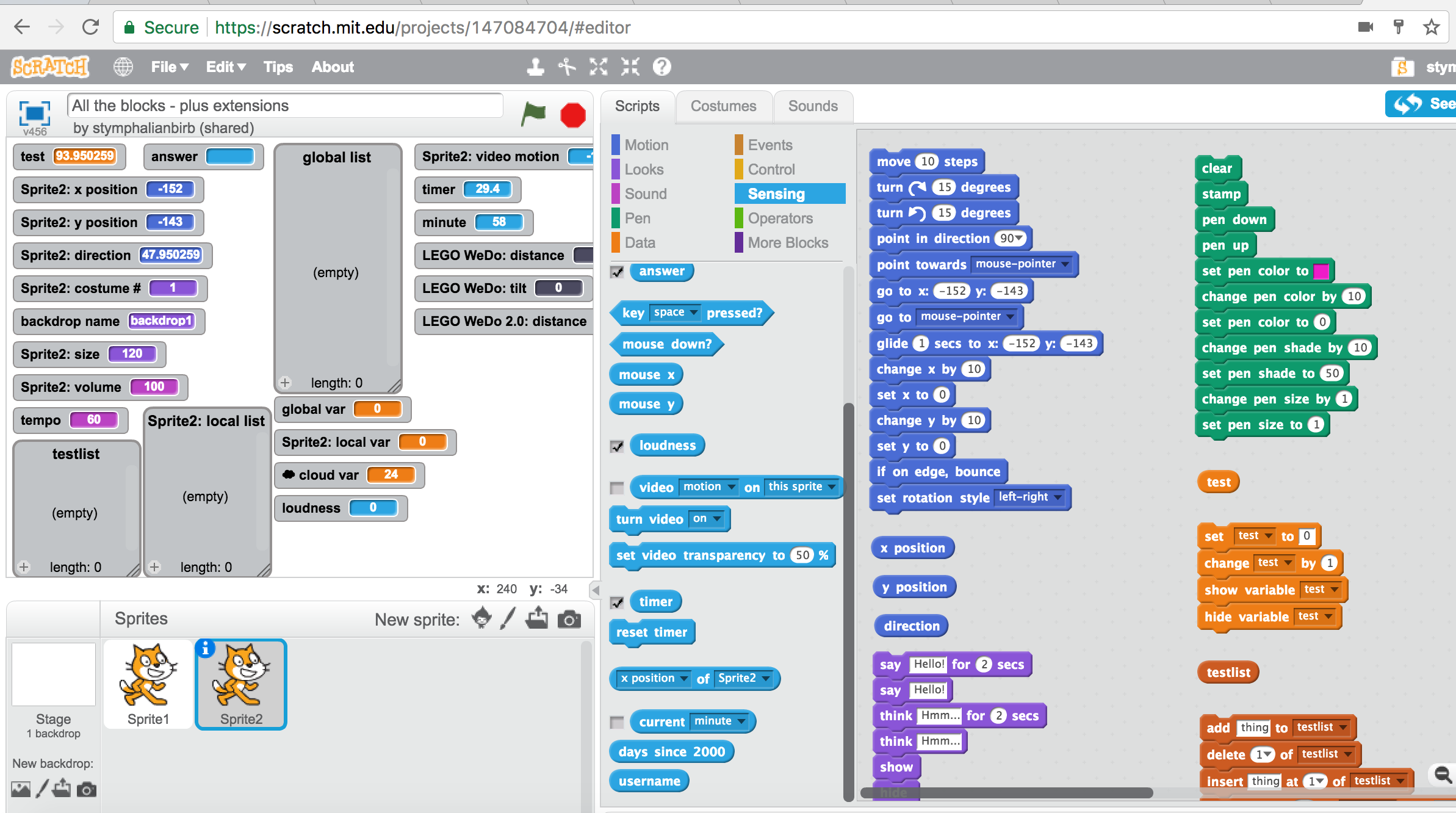Paint new sprite with brush icon
Viewport: 1456px width, 813px height.
(x=508, y=618)
